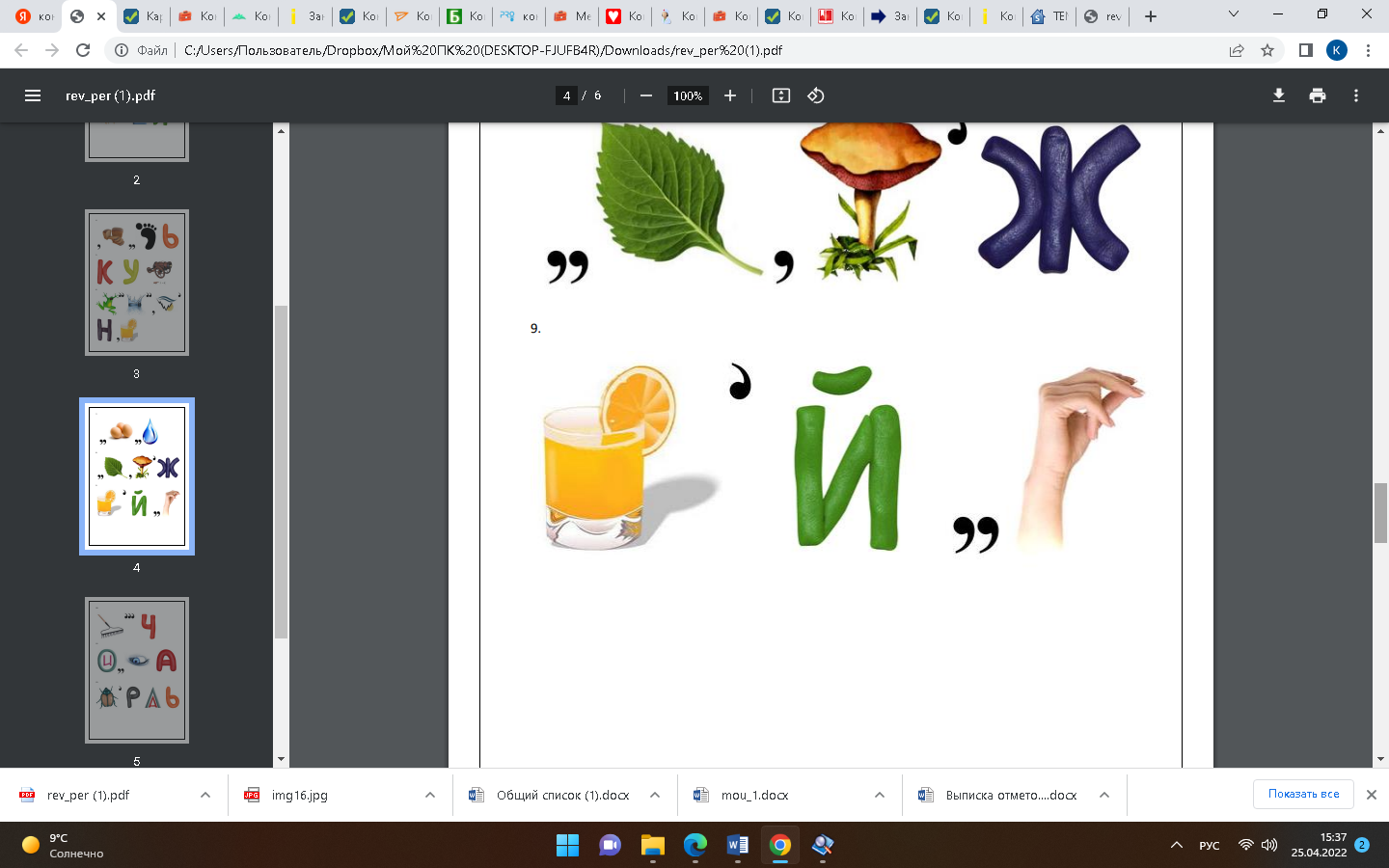The width and height of the screenshot is (1389, 868).
Task: Reload the current page
Action: tap(83, 50)
